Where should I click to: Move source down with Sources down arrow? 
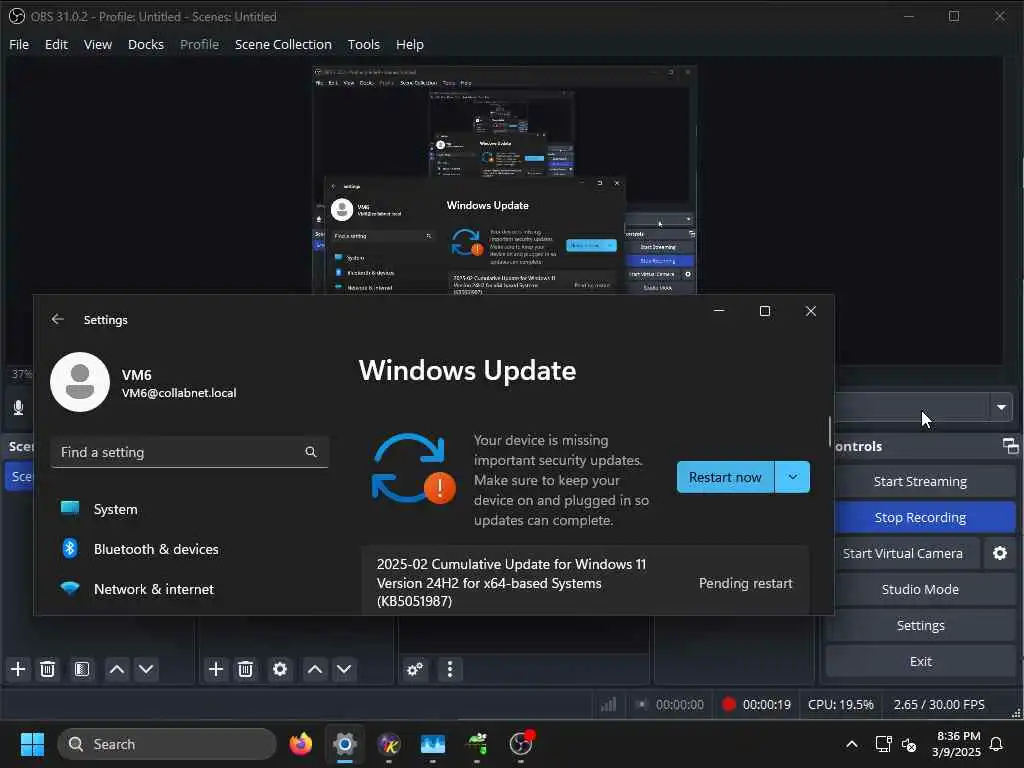[344, 669]
